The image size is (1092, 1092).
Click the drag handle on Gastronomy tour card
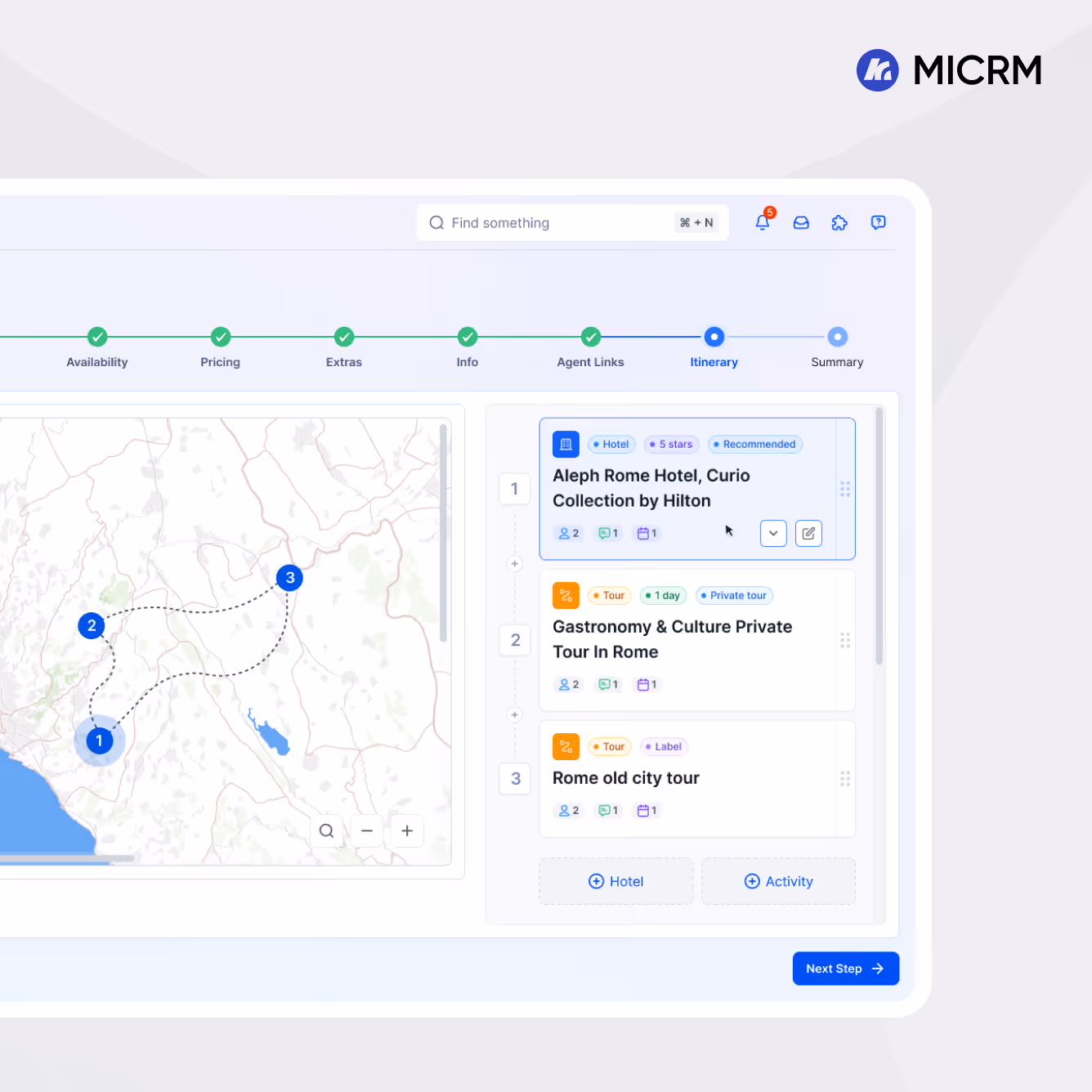coord(845,640)
